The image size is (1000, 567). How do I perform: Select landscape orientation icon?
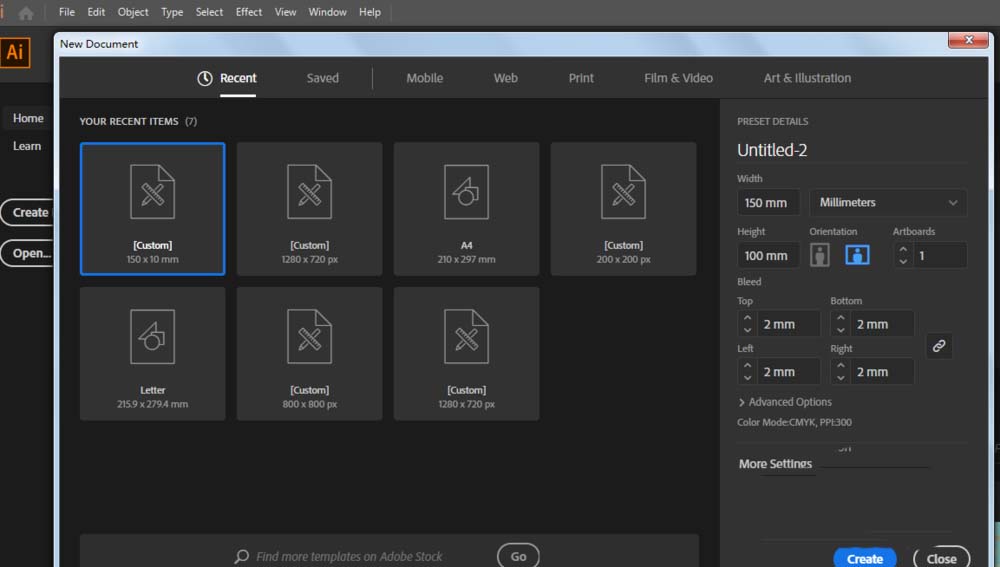click(x=857, y=255)
